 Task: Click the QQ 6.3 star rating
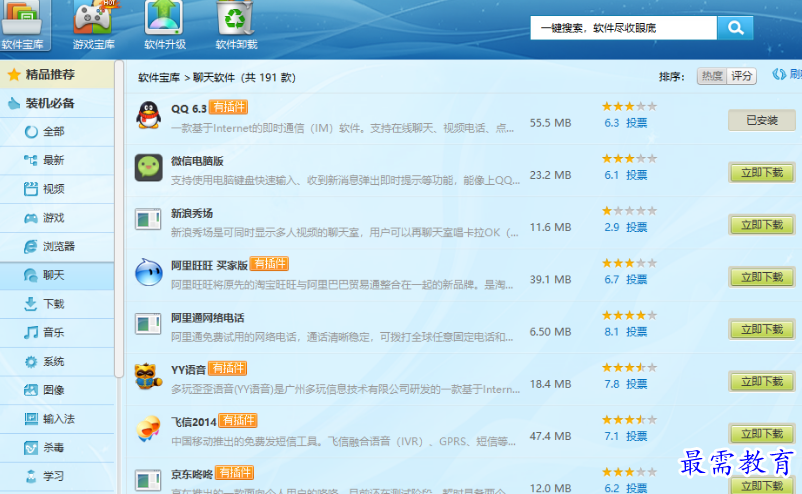coord(630,106)
